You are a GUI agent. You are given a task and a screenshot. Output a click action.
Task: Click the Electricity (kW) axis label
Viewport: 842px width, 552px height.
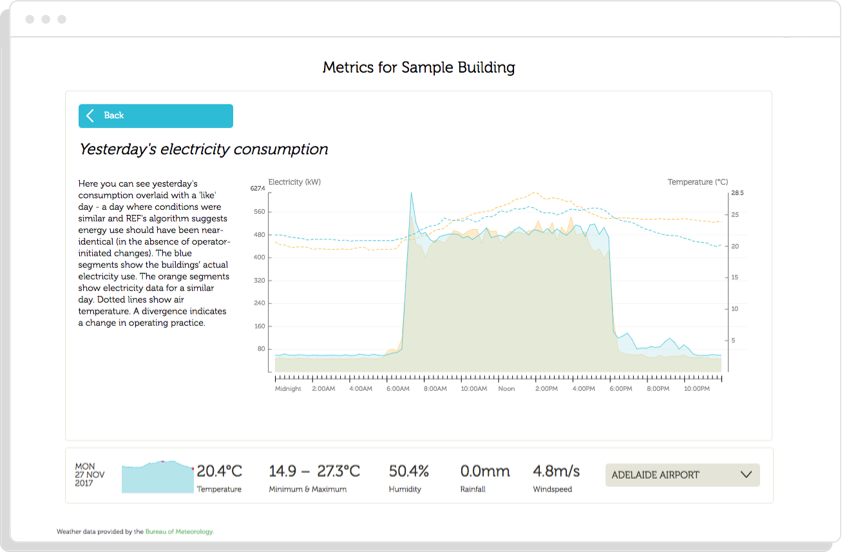click(x=299, y=182)
